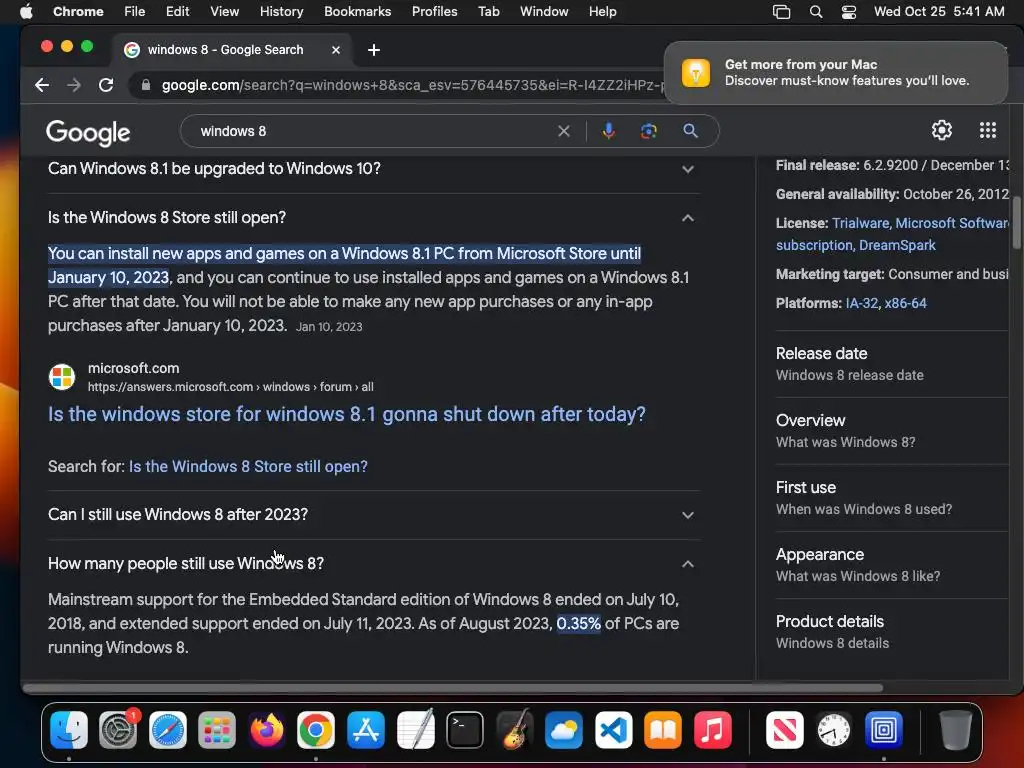The image size is (1024, 768).
Task: Open the Edit menu in menu bar
Action: coord(177,12)
